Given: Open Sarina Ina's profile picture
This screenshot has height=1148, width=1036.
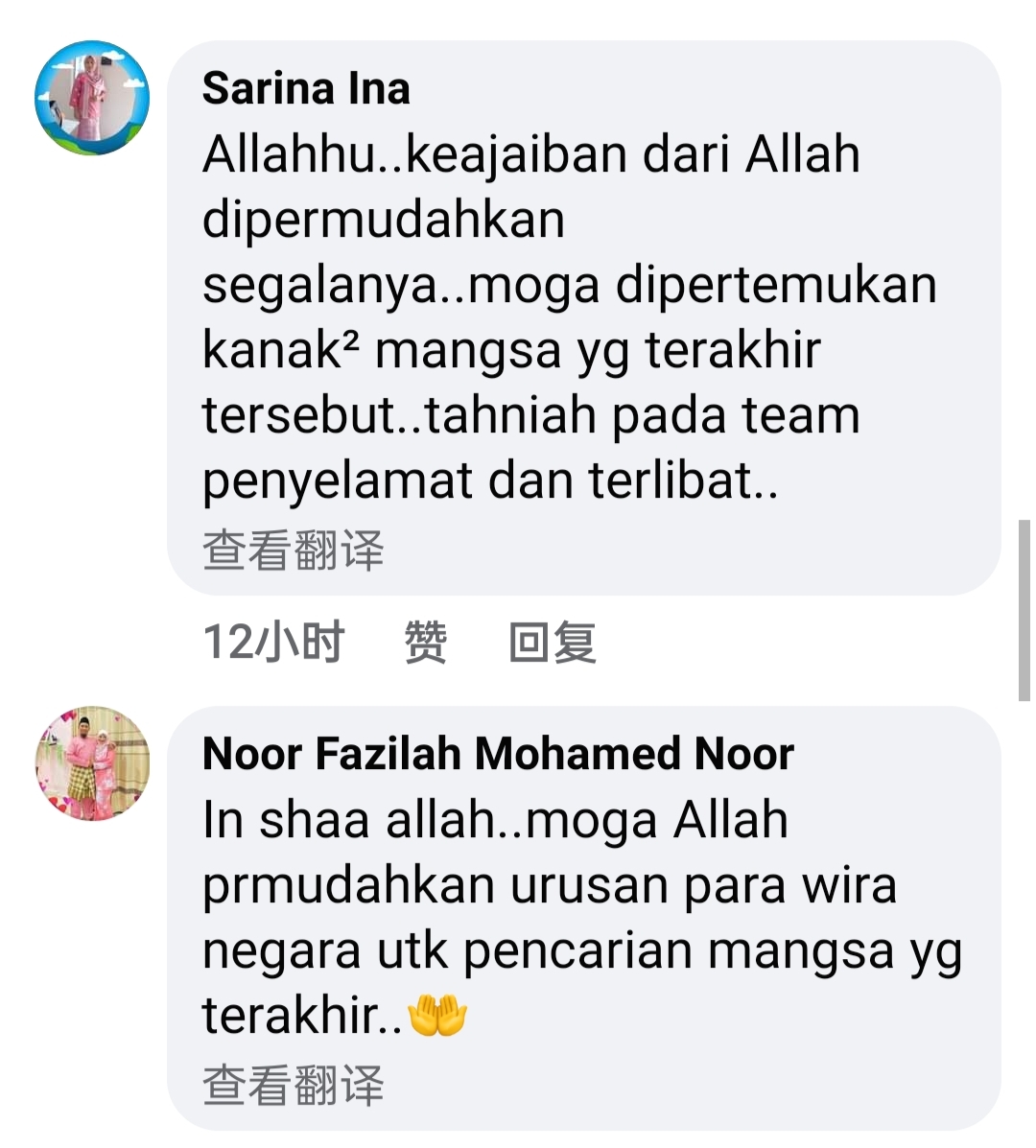Looking at the screenshot, I should click(92, 98).
